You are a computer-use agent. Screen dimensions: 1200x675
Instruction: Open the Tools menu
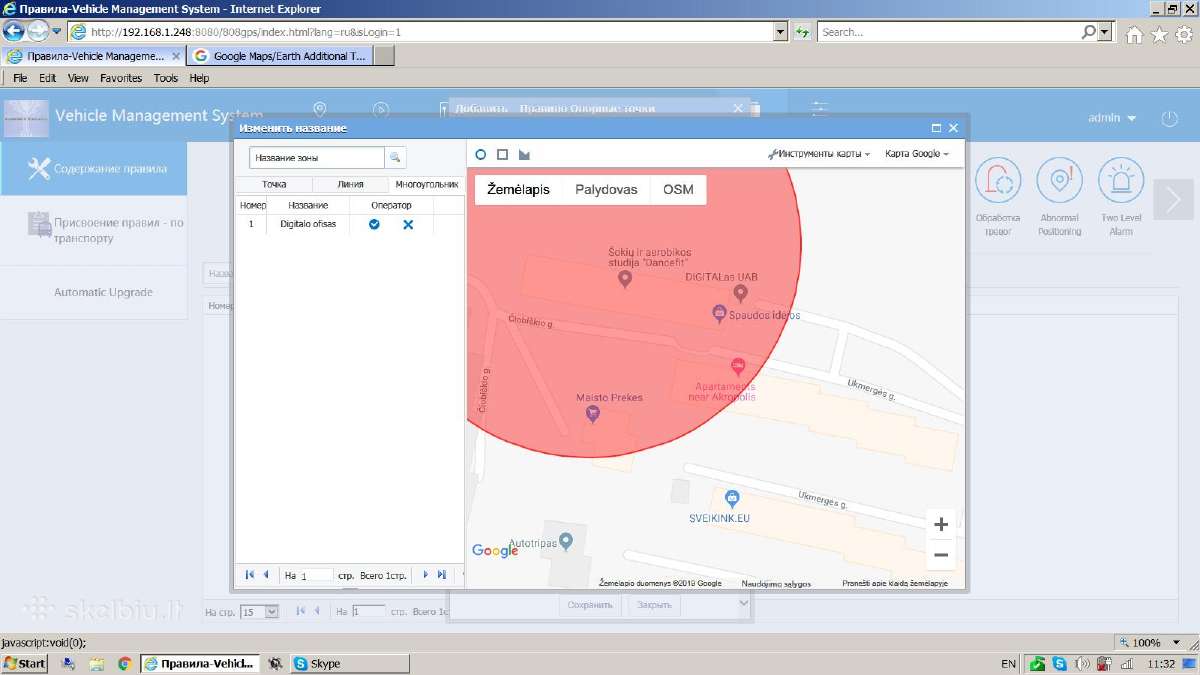tap(166, 78)
